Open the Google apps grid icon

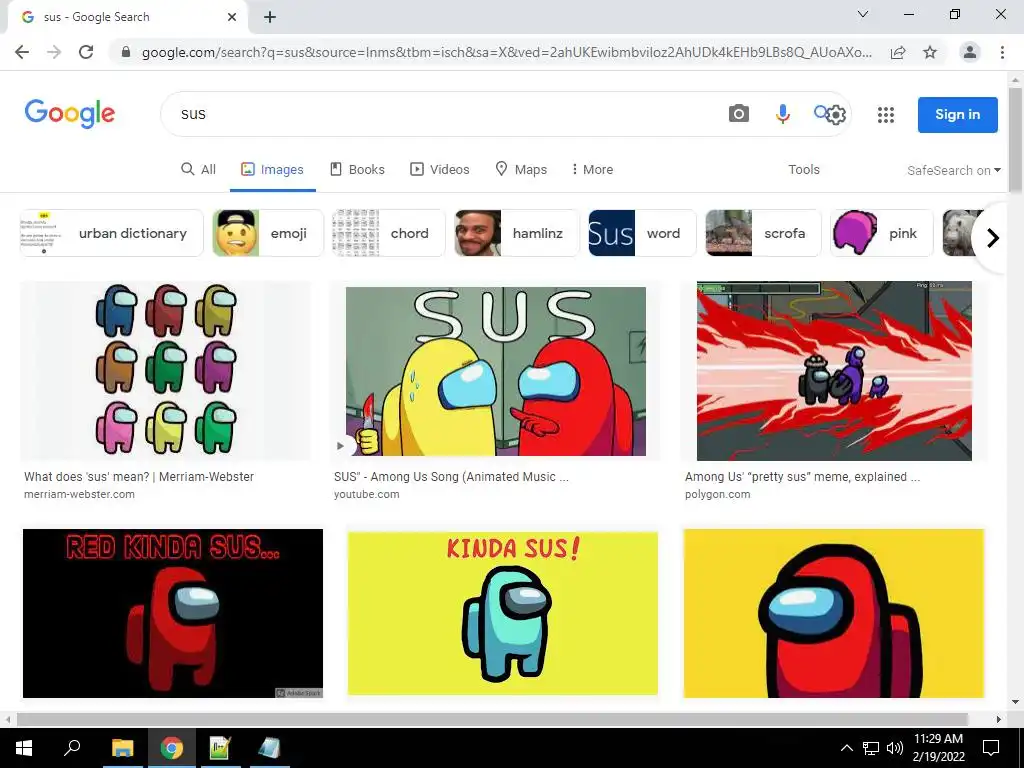(886, 115)
